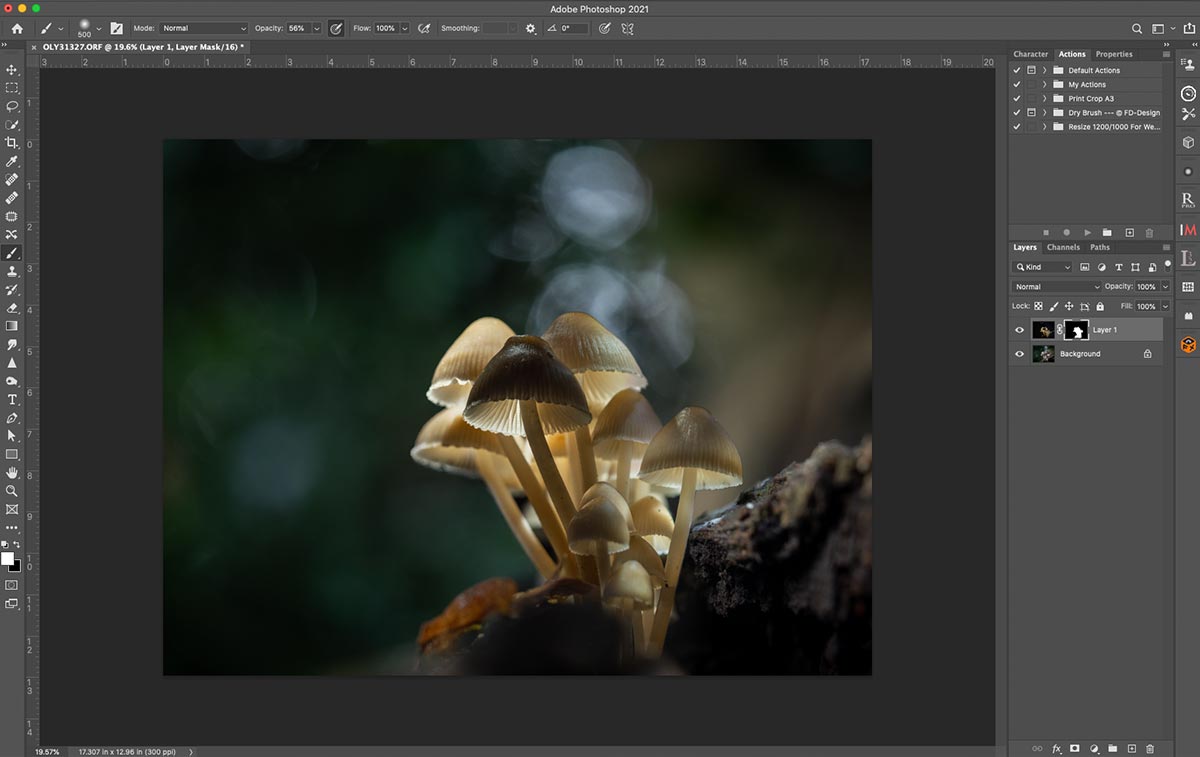Image resolution: width=1200 pixels, height=757 pixels.
Task: Expand the My Actions folder
Action: tap(1045, 85)
